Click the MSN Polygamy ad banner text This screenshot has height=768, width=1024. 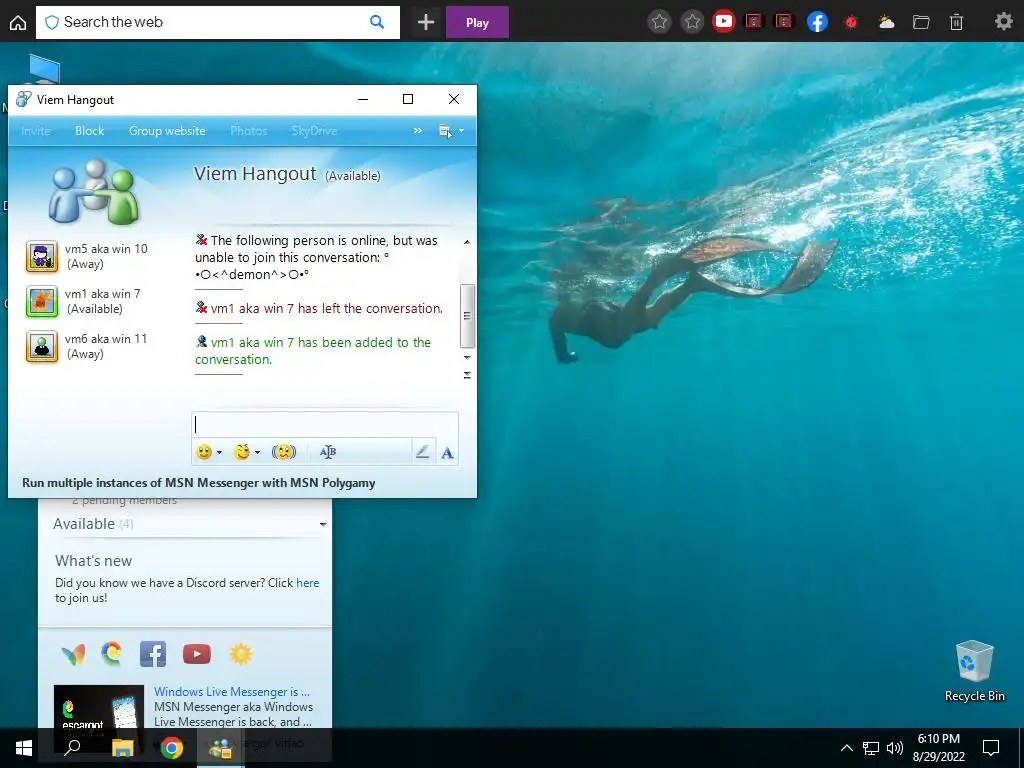point(199,483)
